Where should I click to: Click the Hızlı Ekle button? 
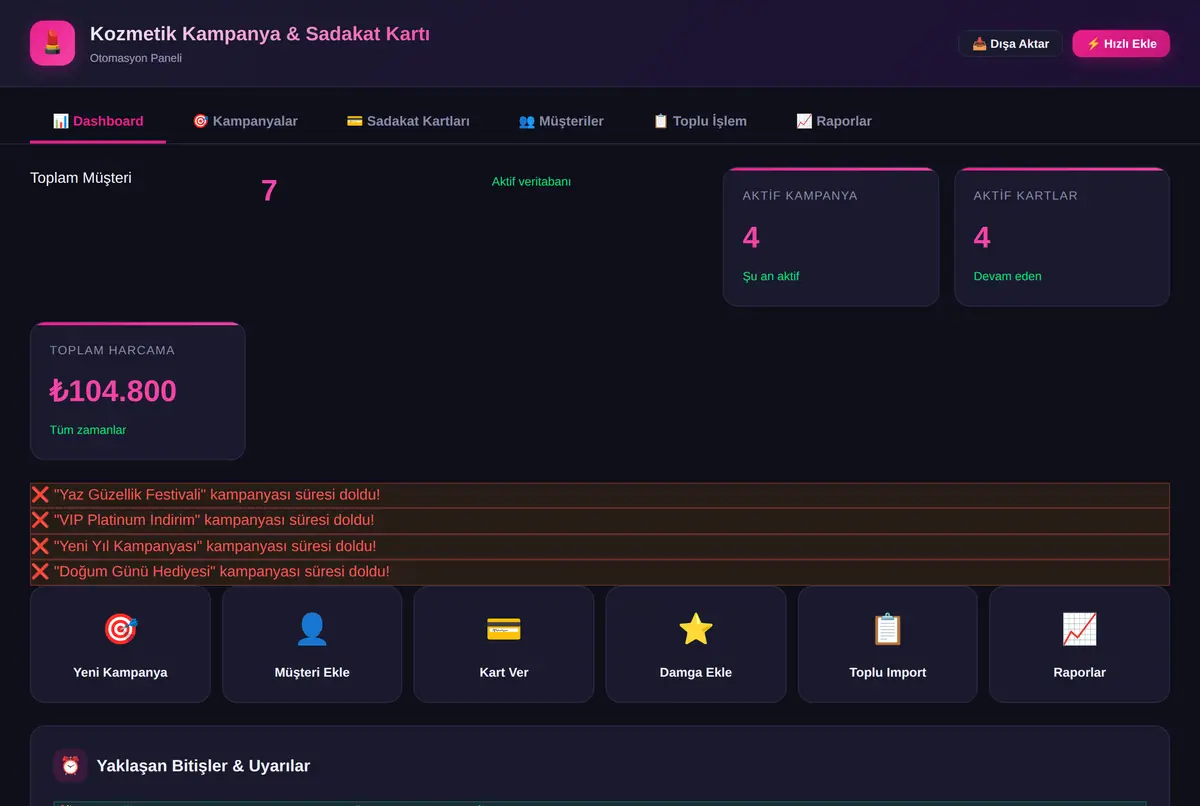pos(1121,44)
